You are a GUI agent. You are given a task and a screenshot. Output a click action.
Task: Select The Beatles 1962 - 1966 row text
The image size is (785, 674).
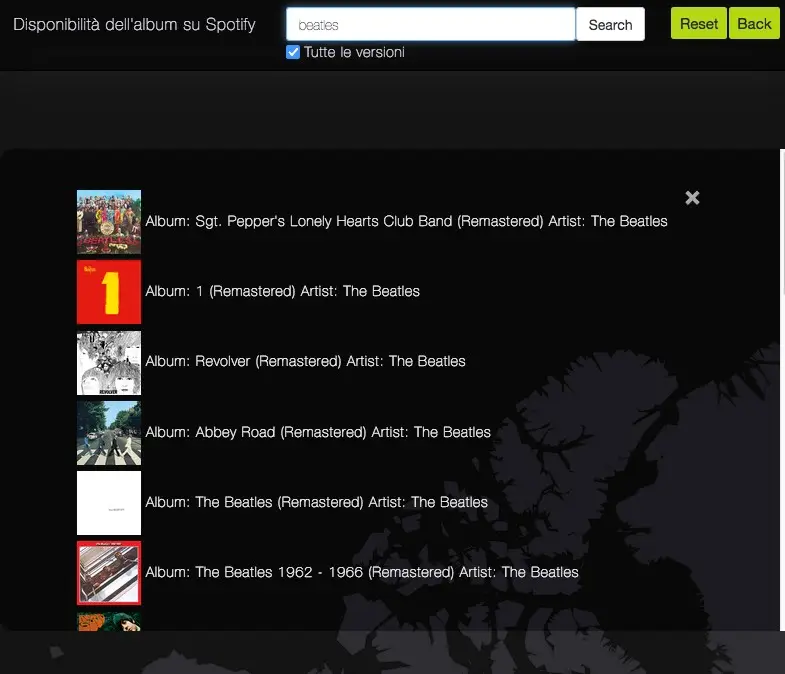pyautogui.click(x=362, y=572)
